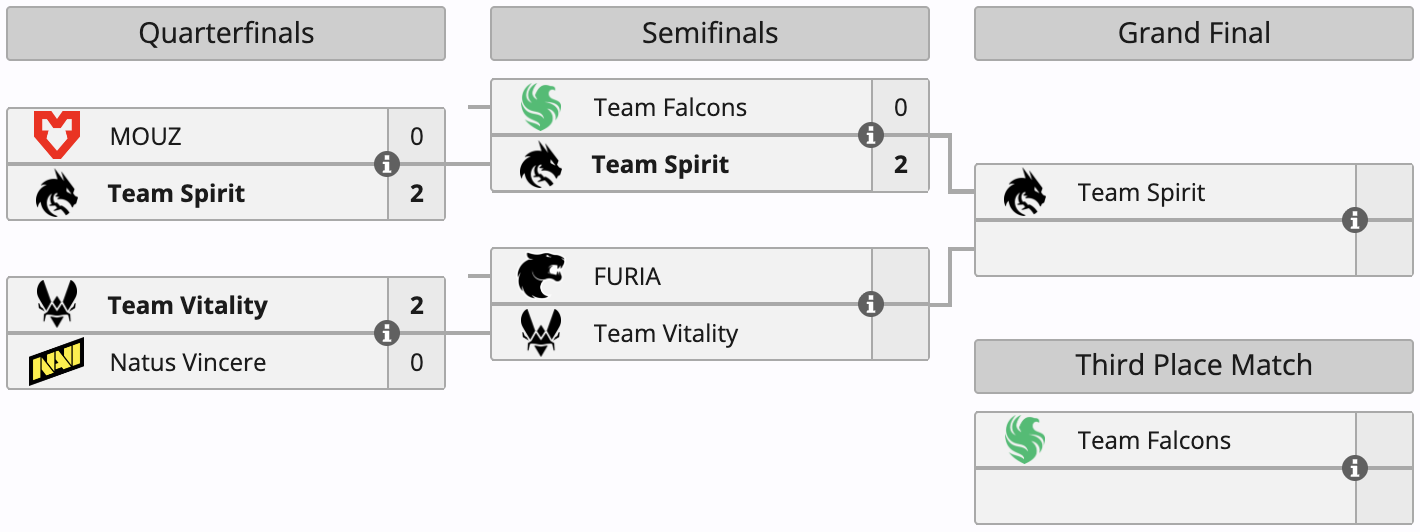1420x532 pixels.
Task: Click Team Spirit logo in Grand Final
Action: tap(1025, 192)
